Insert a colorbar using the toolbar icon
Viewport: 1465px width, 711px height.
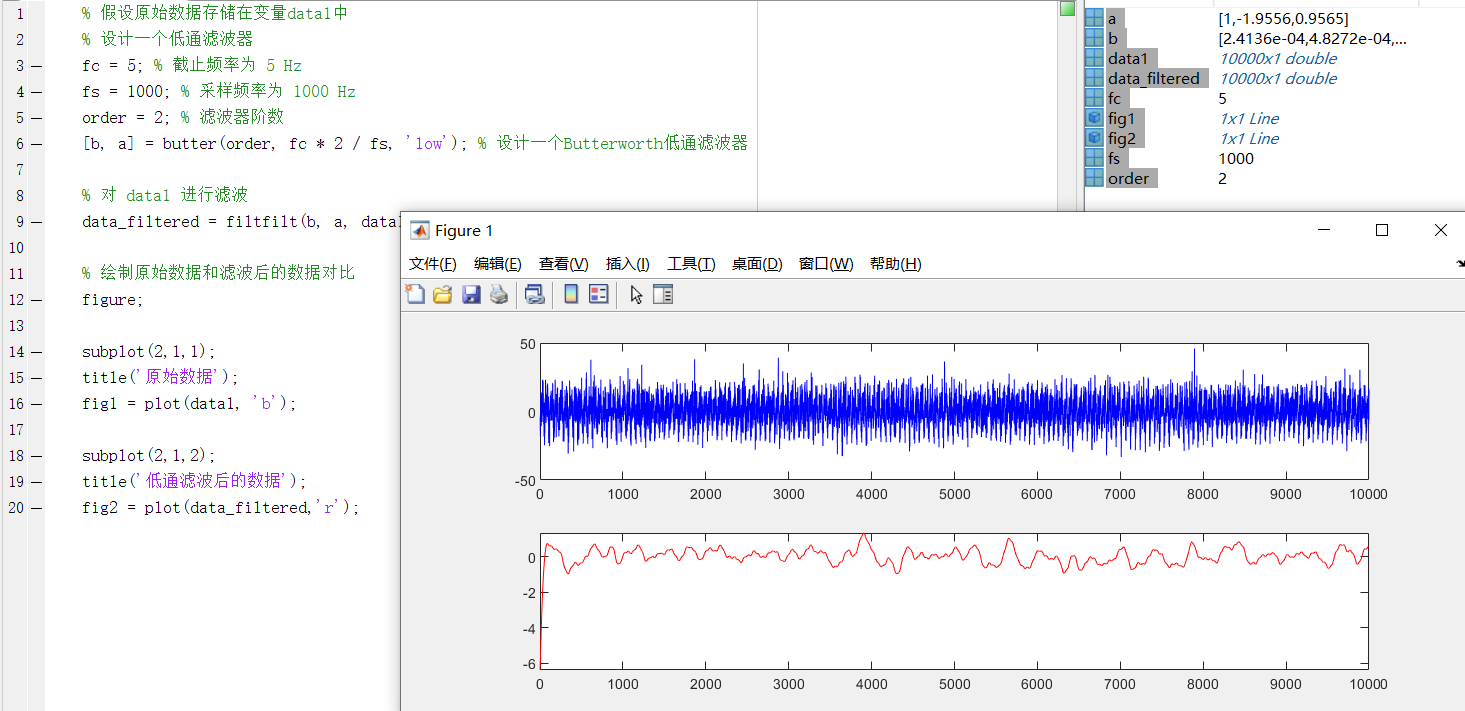[x=571, y=294]
